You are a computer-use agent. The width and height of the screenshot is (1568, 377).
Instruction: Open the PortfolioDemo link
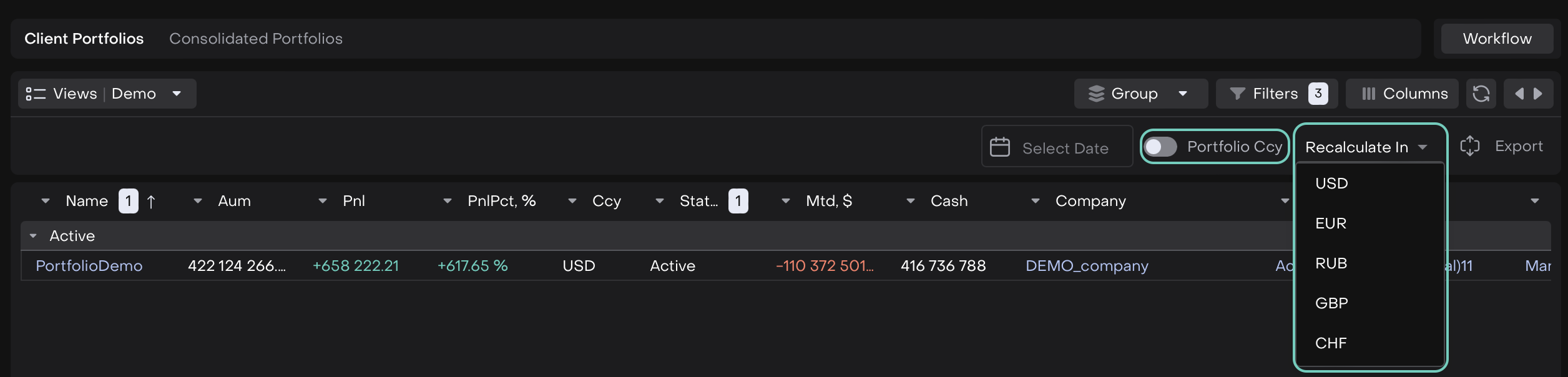[89, 266]
